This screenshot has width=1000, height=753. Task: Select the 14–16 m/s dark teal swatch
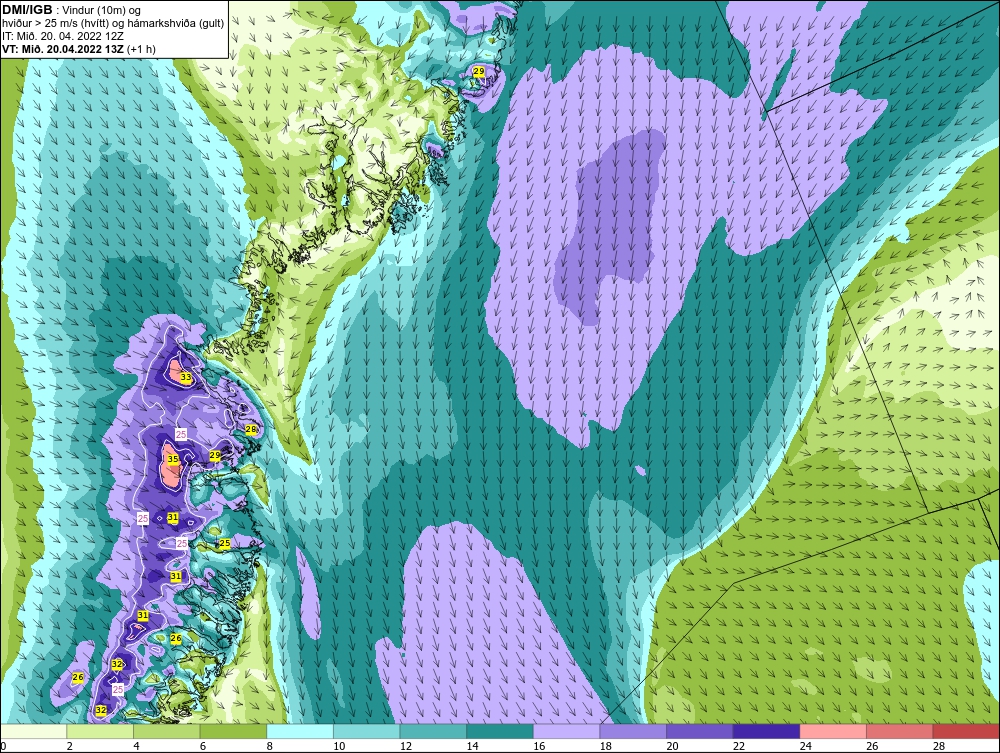coord(499,731)
